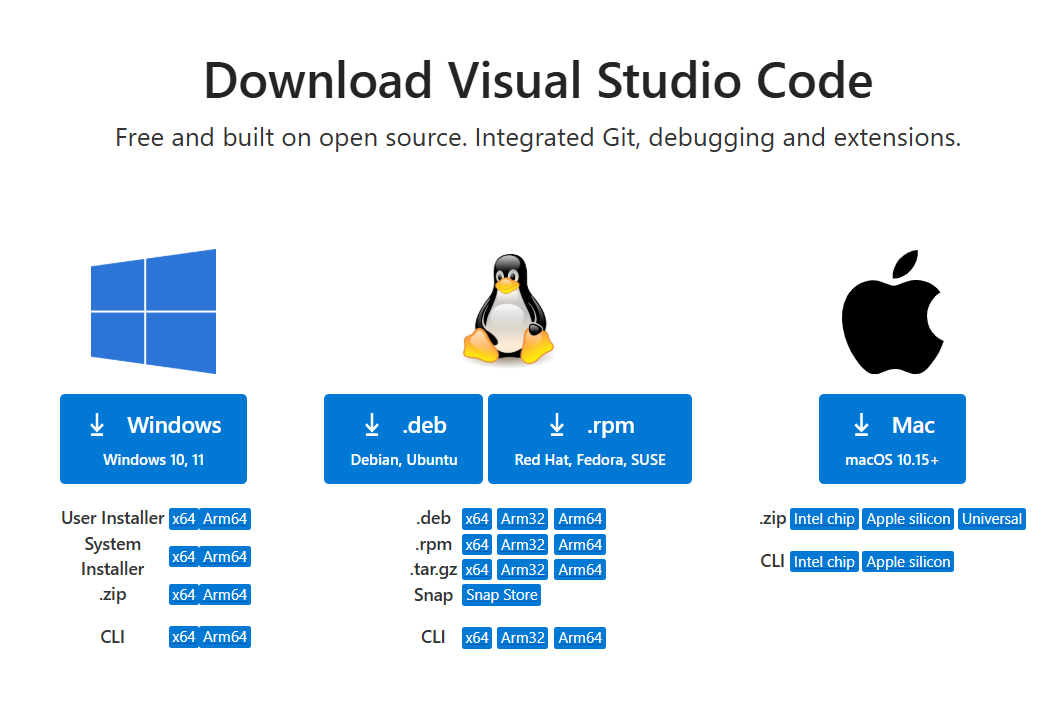The width and height of the screenshot is (1053, 711).
Task: Click the Windows logo icon
Action: (153, 311)
